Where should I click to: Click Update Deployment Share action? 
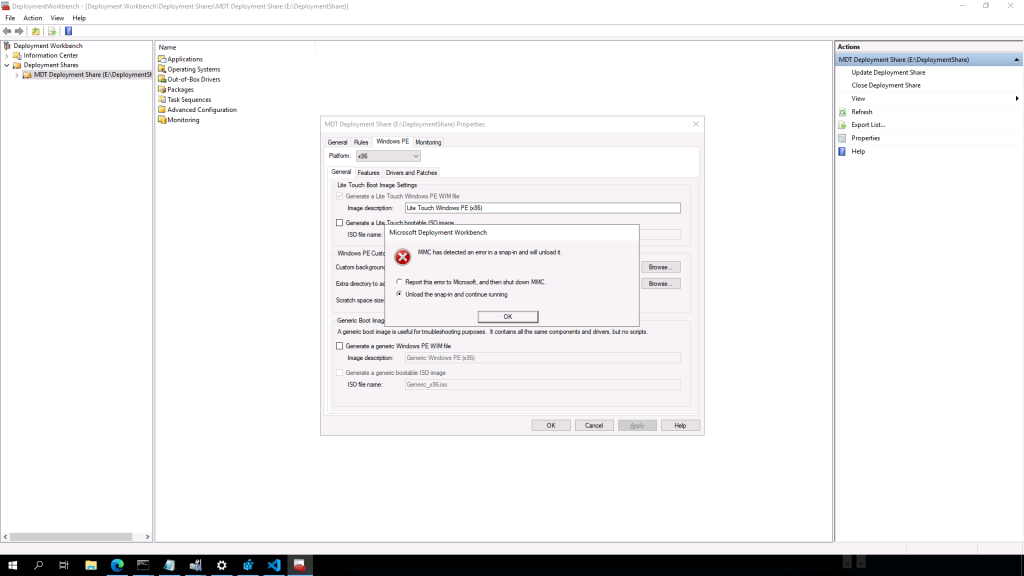(x=888, y=72)
